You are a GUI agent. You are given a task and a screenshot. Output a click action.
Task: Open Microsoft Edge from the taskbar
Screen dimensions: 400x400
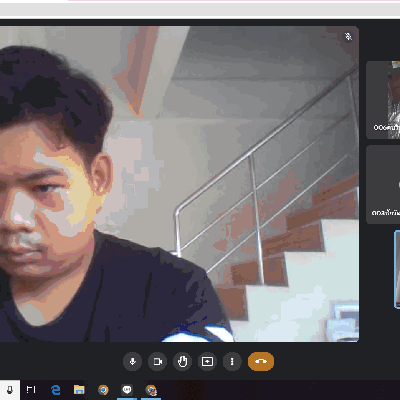pos(56,390)
